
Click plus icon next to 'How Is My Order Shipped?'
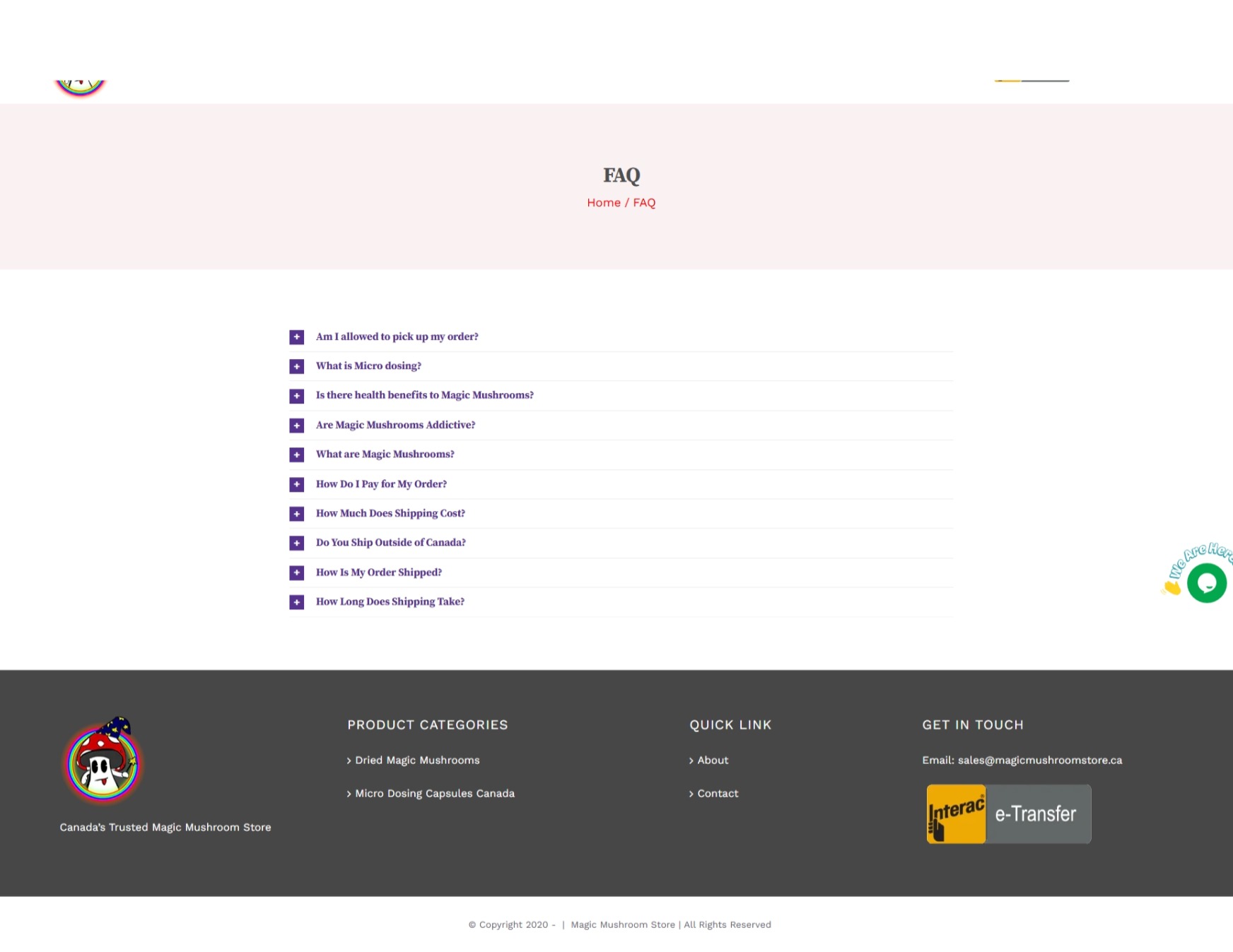(x=296, y=572)
